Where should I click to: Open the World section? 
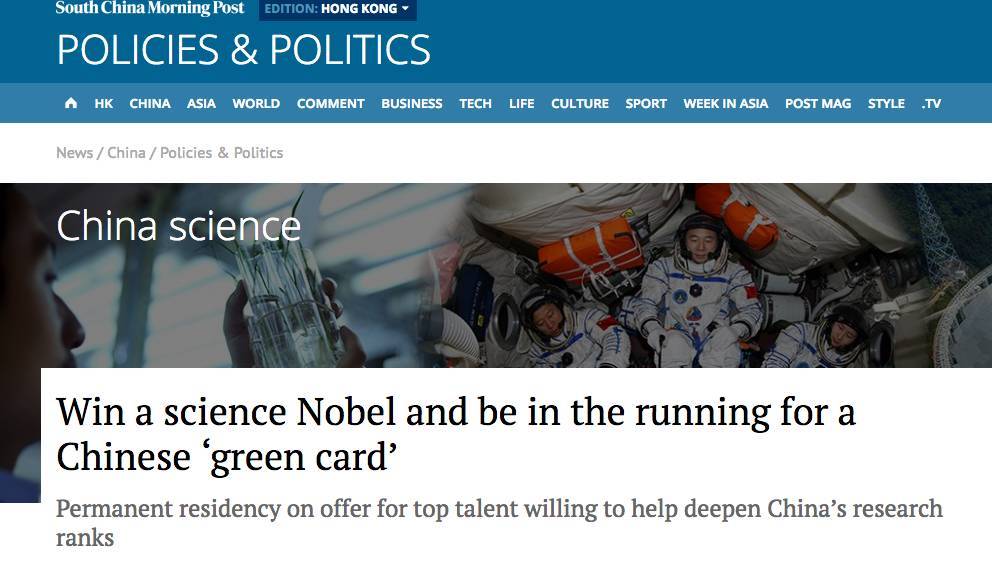256,103
